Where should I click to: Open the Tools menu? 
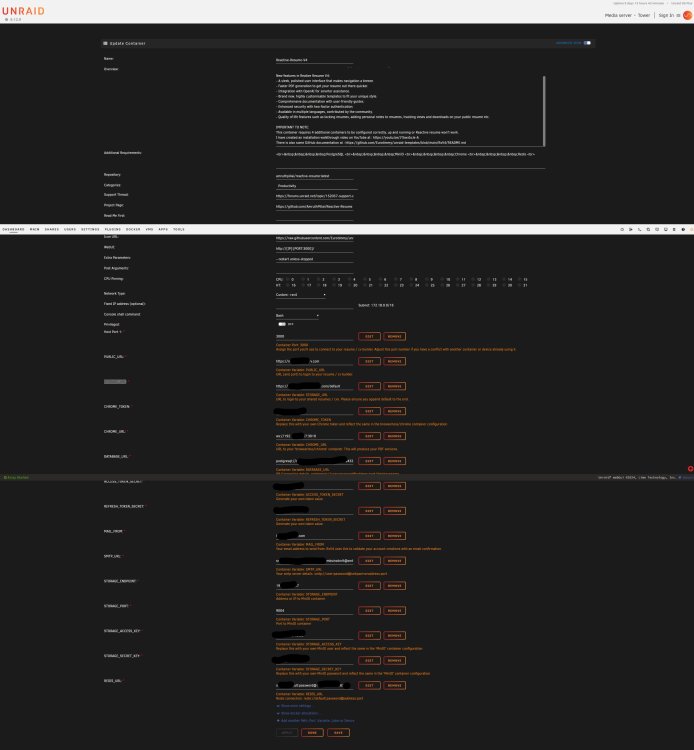point(179,230)
